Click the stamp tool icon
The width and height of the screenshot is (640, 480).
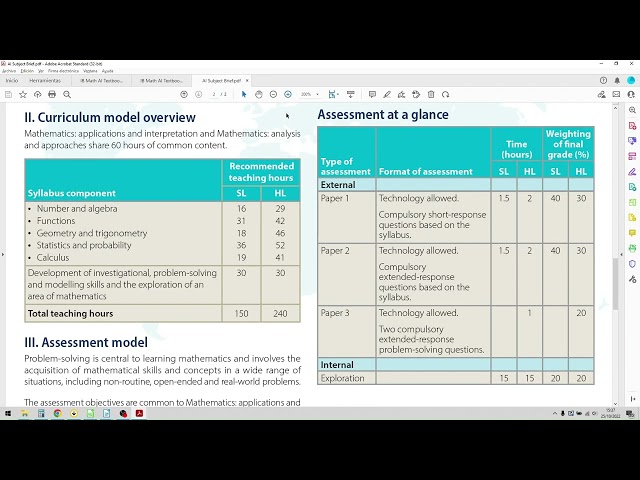416,95
